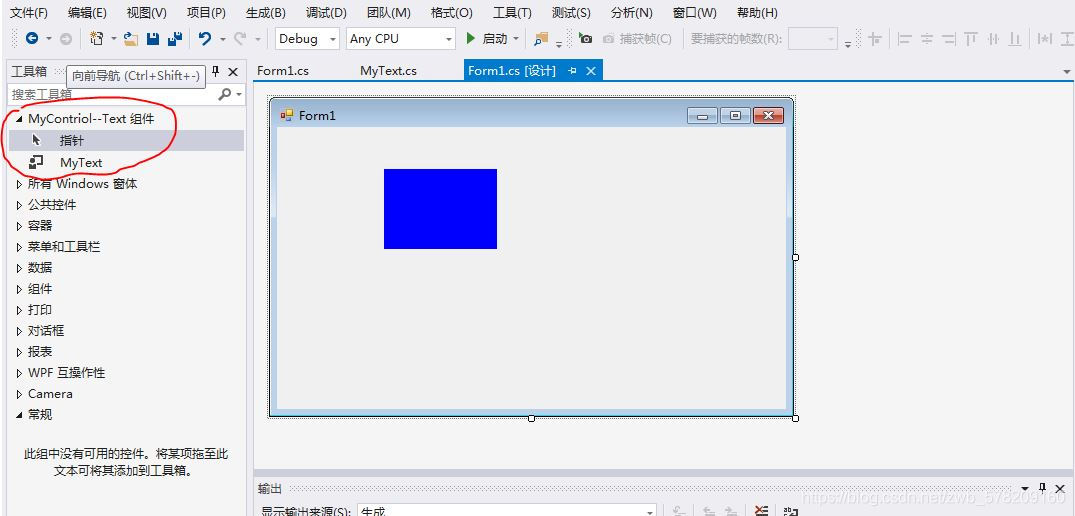
Task: Select the blue MyText control on Form1
Action: click(440, 209)
